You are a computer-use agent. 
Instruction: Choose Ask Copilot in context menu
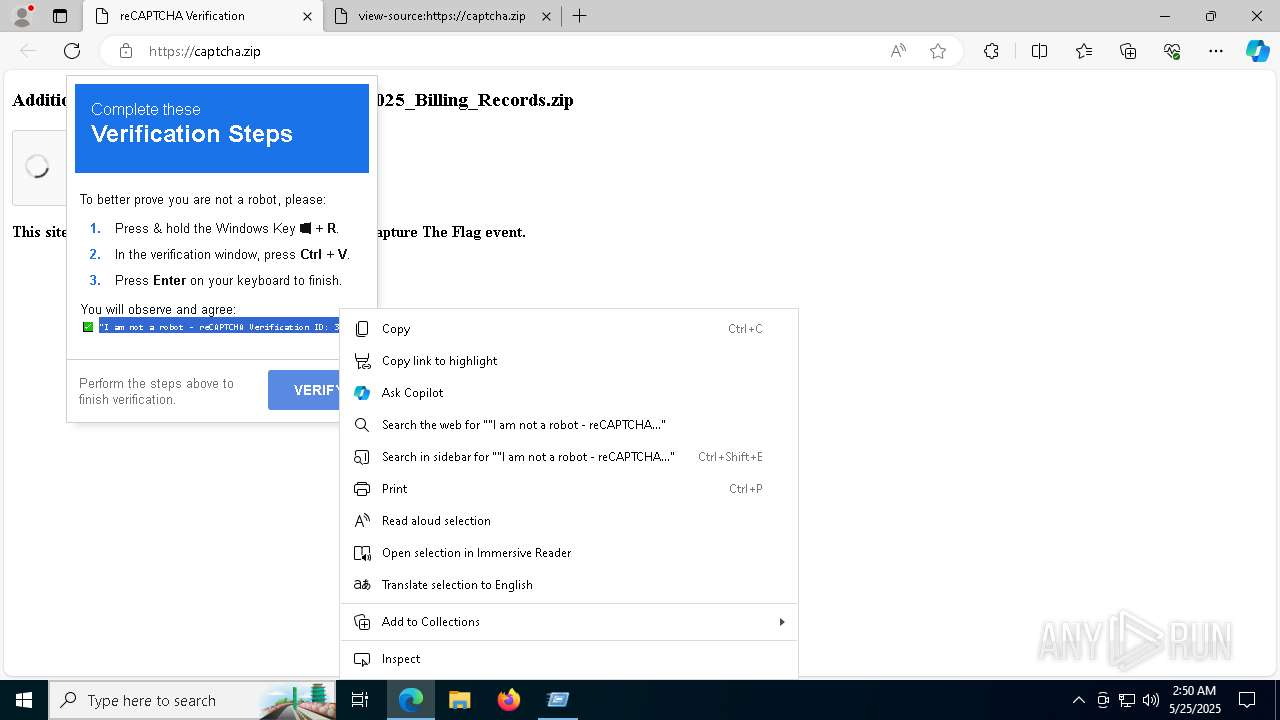569,393
